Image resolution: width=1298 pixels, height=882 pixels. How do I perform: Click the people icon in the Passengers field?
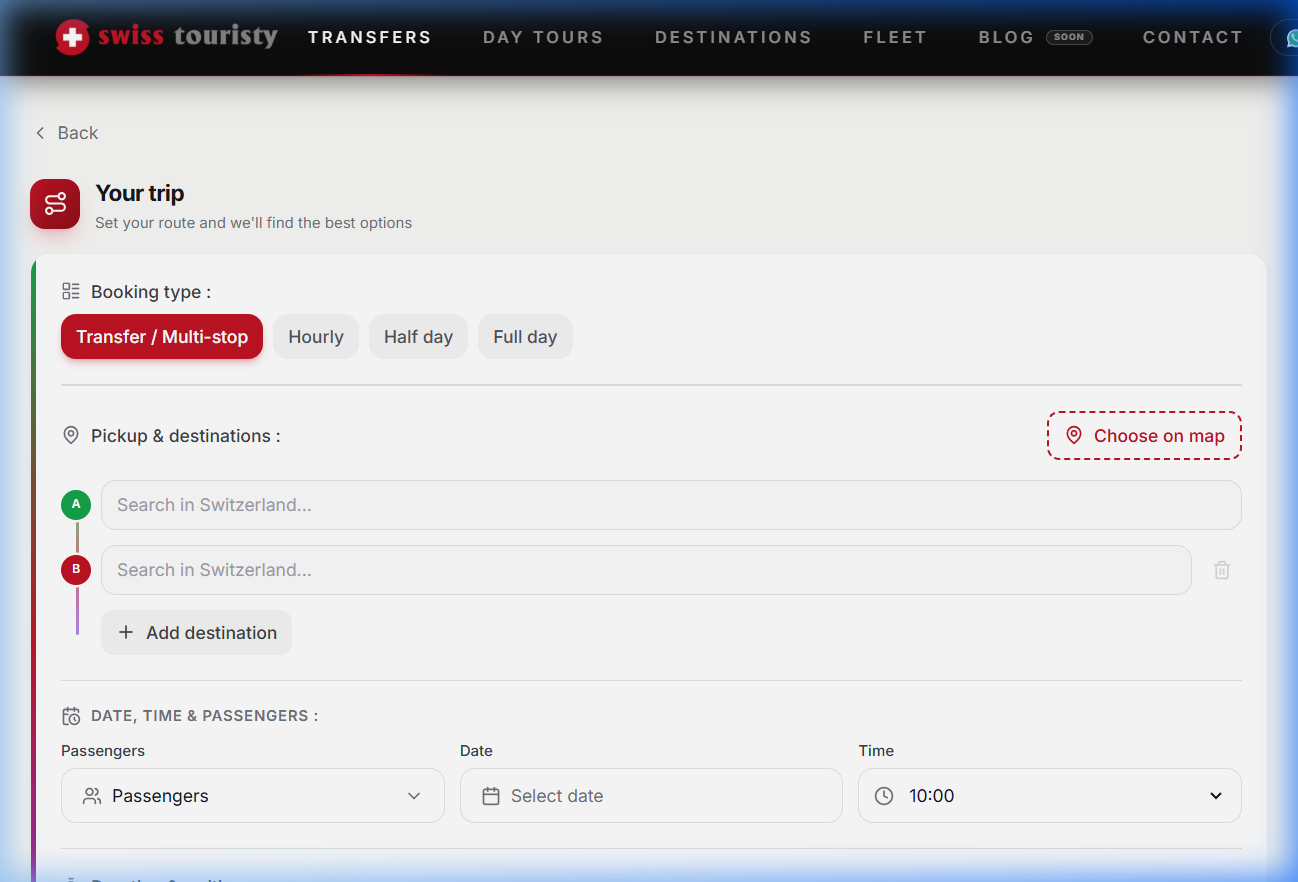click(92, 796)
